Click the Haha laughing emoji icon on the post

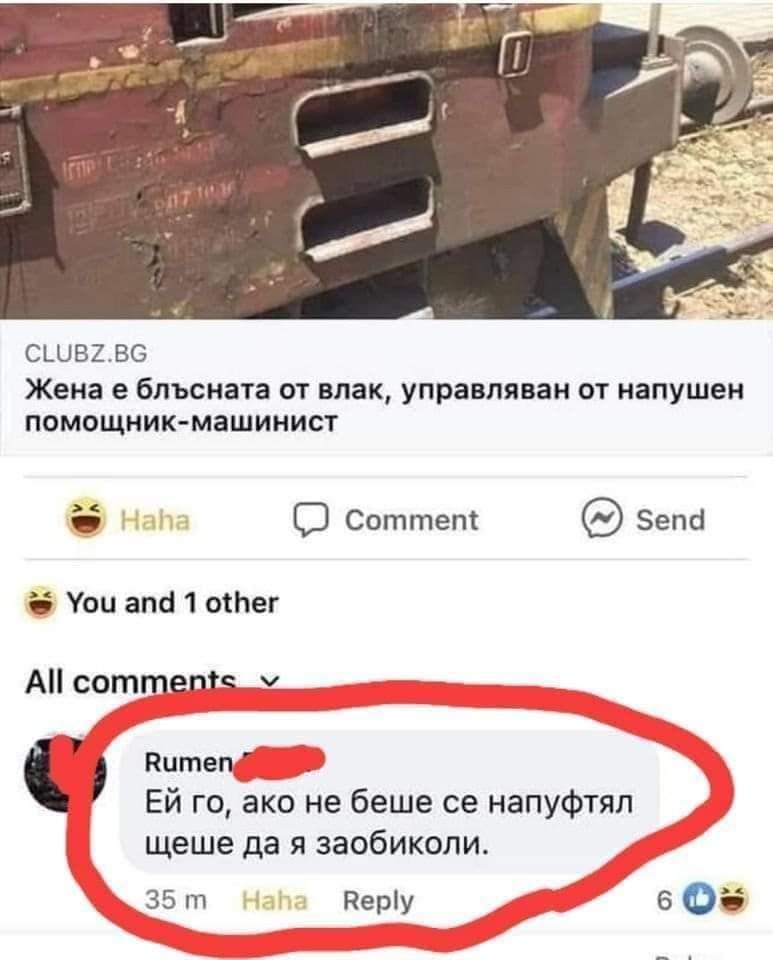(x=85, y=519)
